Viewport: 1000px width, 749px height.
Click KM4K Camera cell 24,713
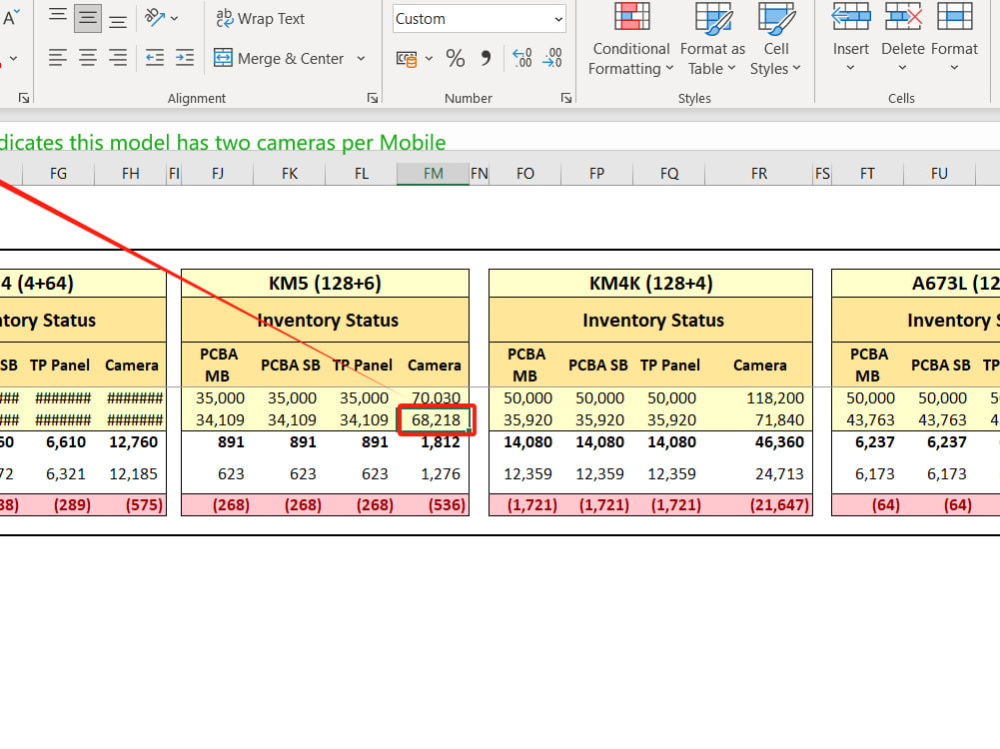[759, 474]
